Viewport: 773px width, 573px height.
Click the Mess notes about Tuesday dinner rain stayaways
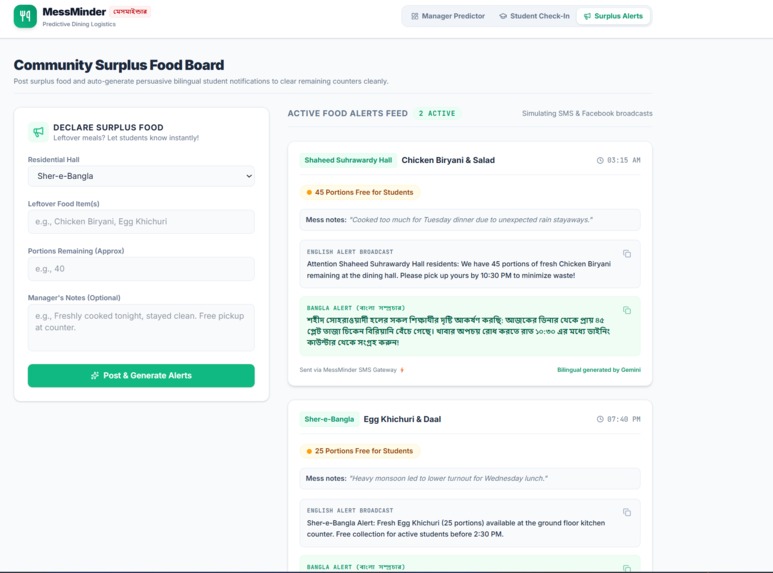click(470, 220)
